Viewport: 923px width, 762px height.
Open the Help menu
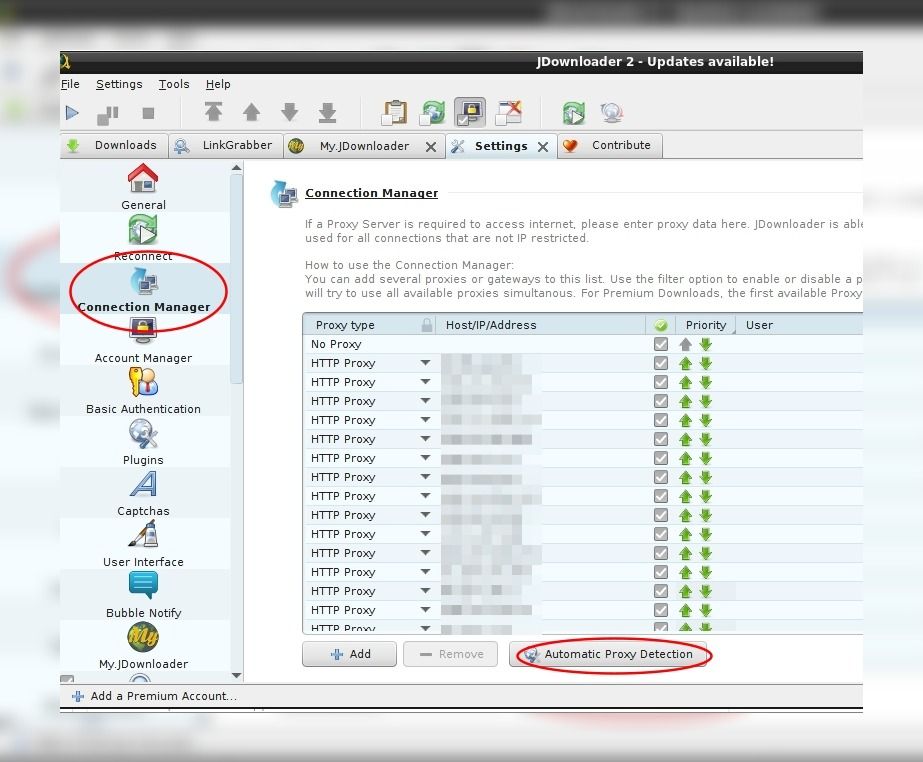218,84
